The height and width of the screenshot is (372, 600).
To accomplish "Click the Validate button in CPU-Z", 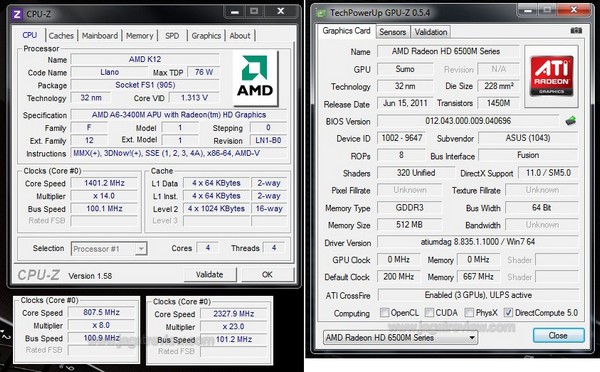I will pos(210,274).
